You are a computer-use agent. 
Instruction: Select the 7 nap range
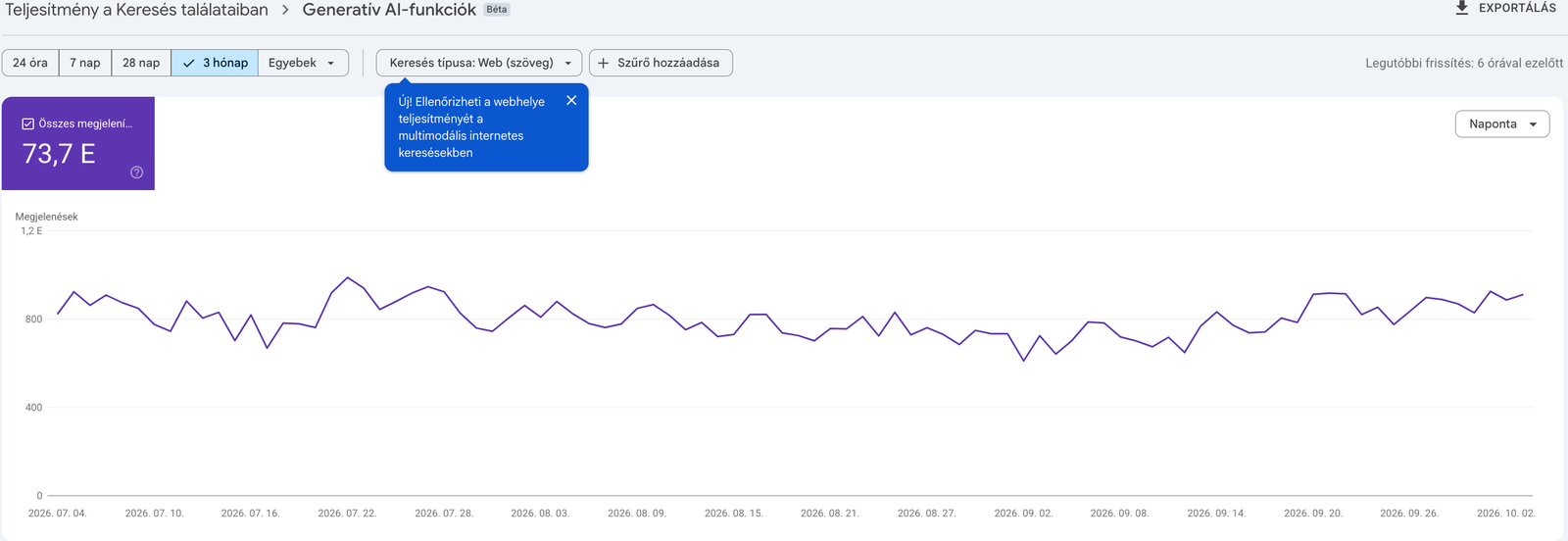[85, 63]
